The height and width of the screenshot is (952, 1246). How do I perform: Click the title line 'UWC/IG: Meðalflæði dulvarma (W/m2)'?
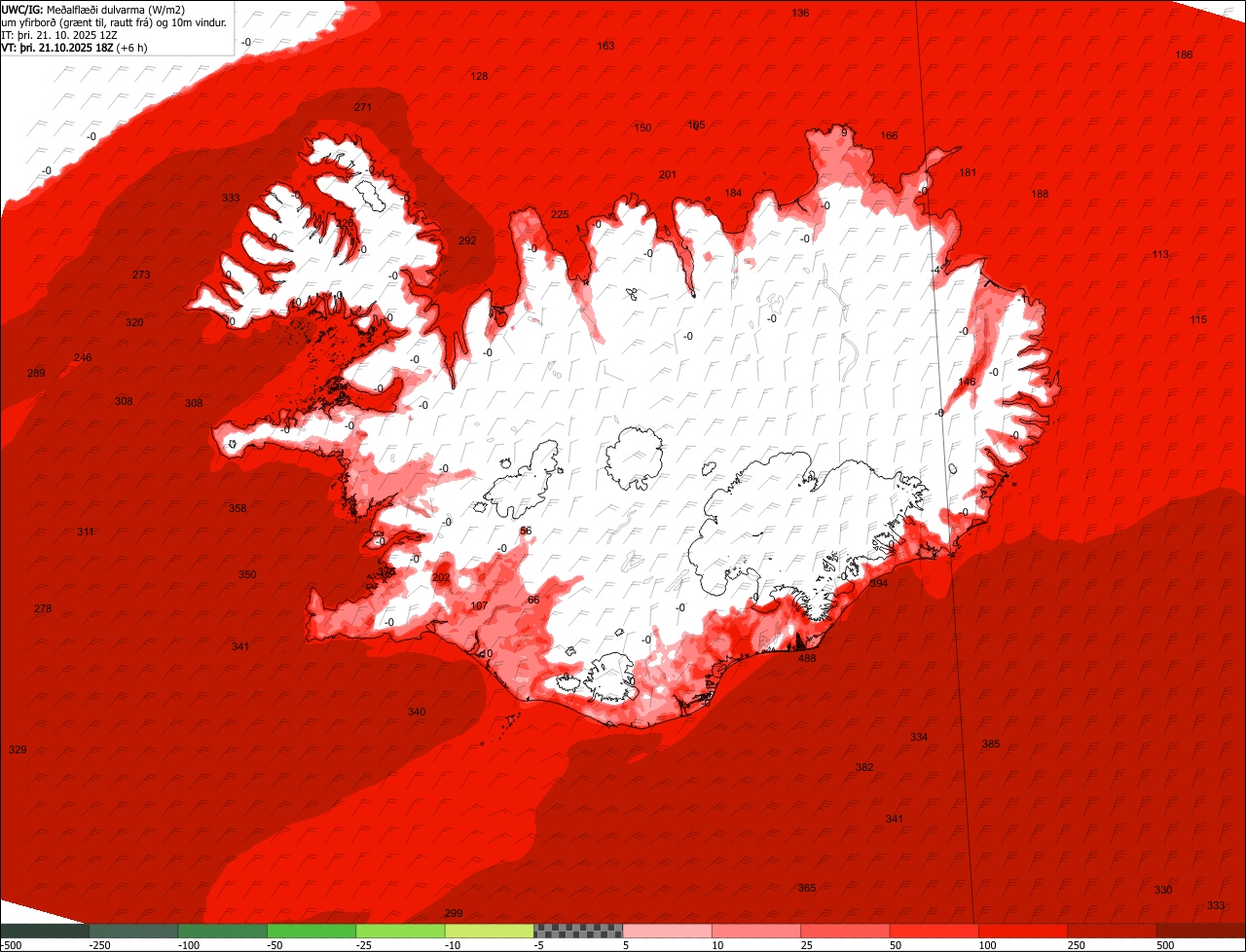93,10
